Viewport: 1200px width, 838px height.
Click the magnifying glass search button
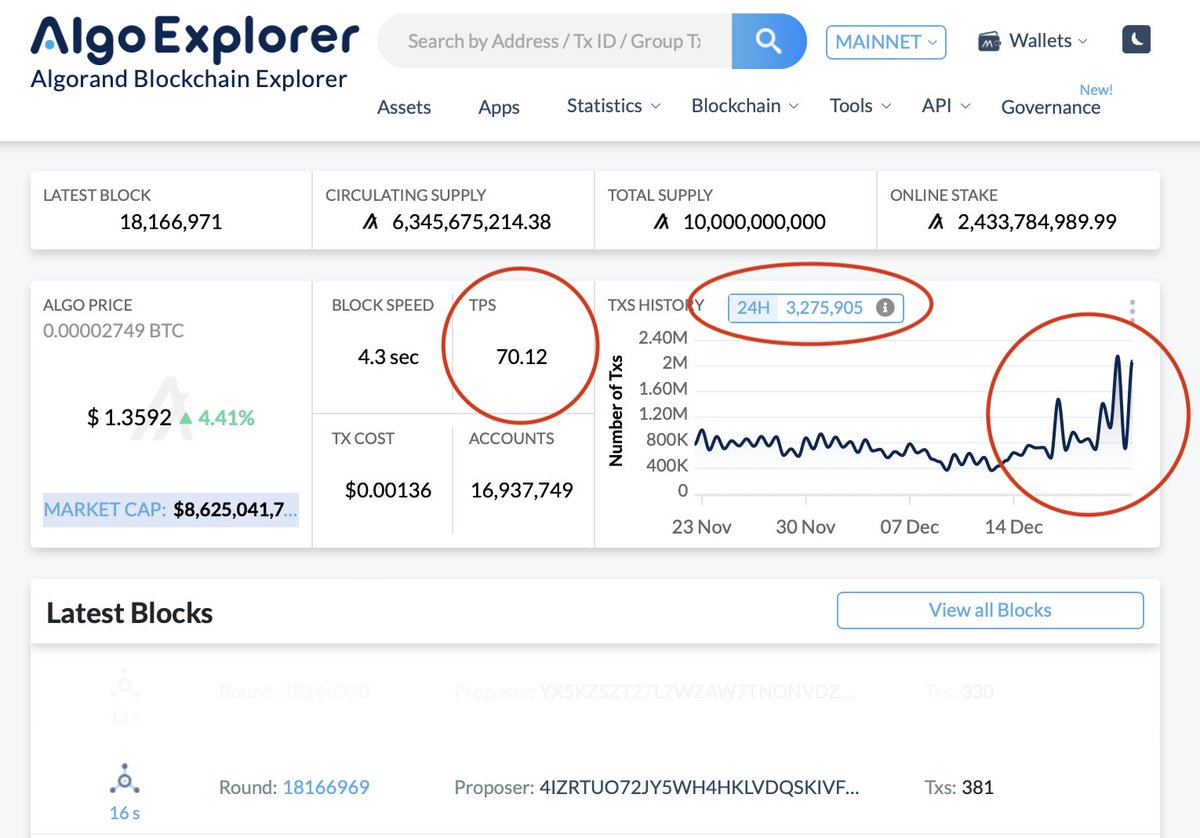[769, 41]
